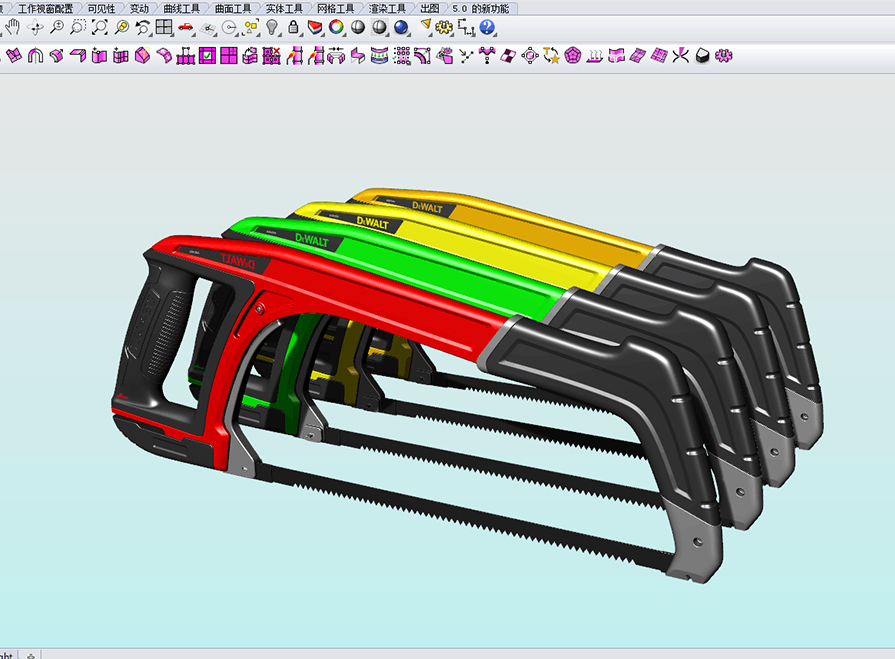Click the Zoom Selected icon

click(122, 27)
